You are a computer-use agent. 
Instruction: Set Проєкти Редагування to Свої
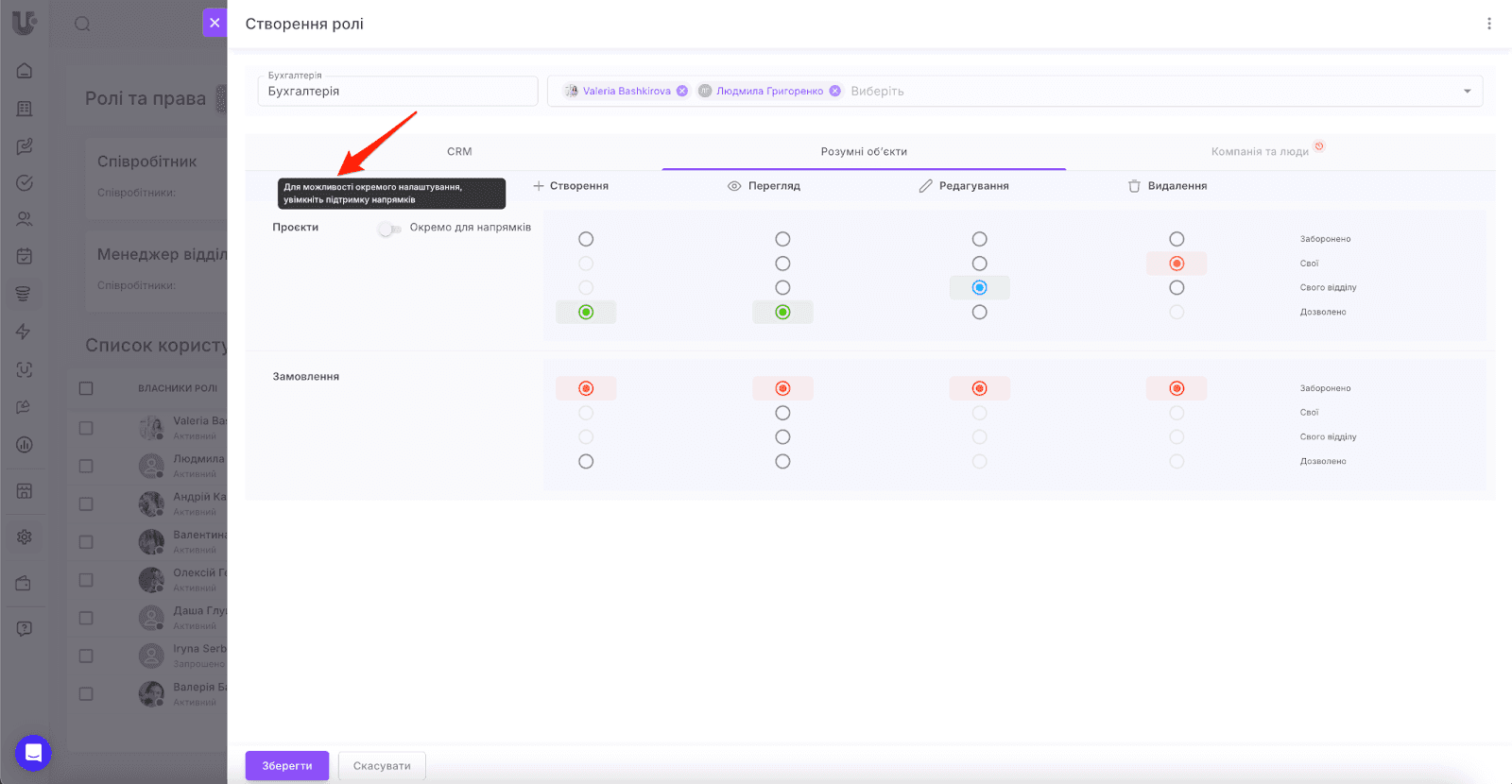[979, 264]
